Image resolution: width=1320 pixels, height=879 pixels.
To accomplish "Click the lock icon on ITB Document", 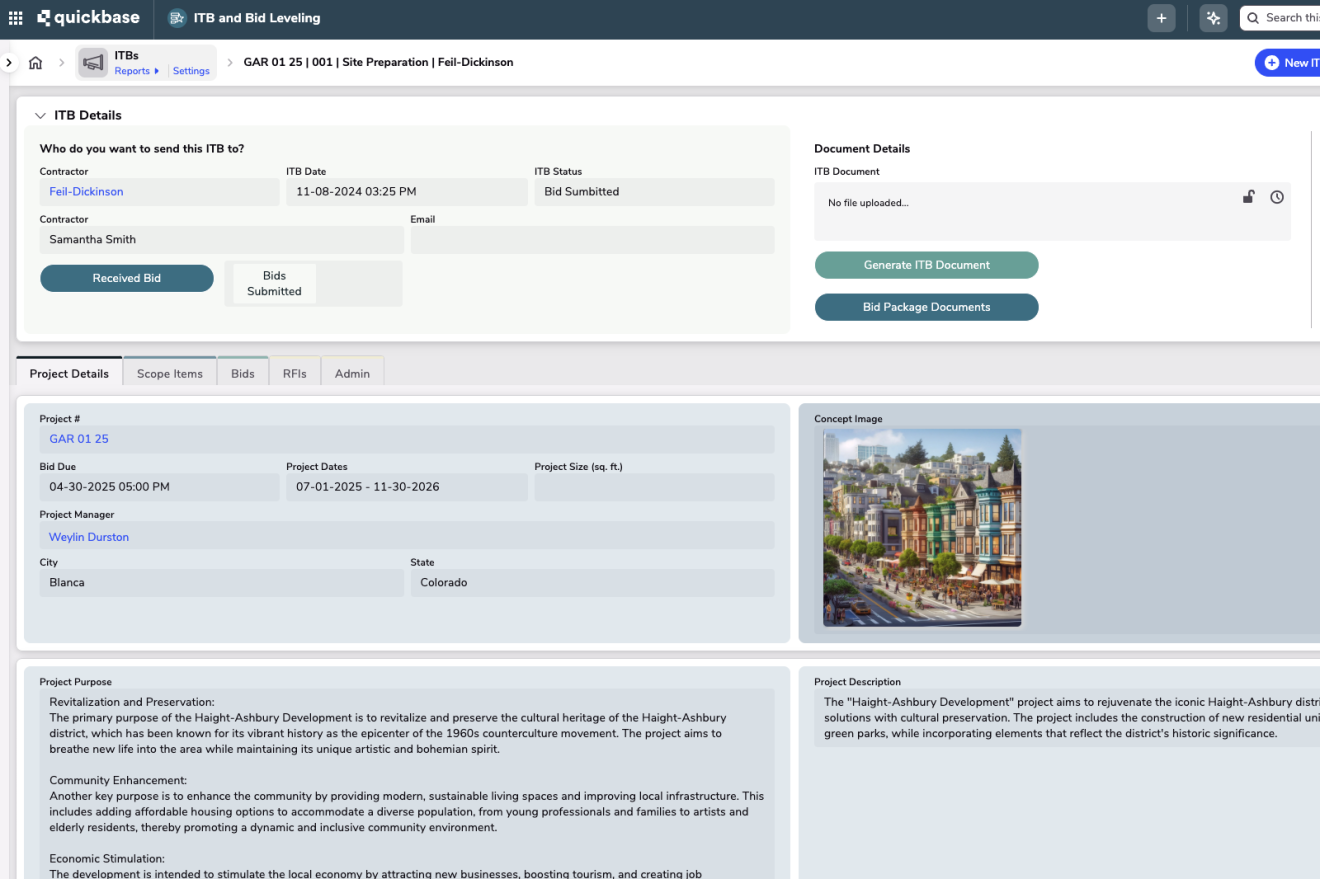I will click(1248, 197).
